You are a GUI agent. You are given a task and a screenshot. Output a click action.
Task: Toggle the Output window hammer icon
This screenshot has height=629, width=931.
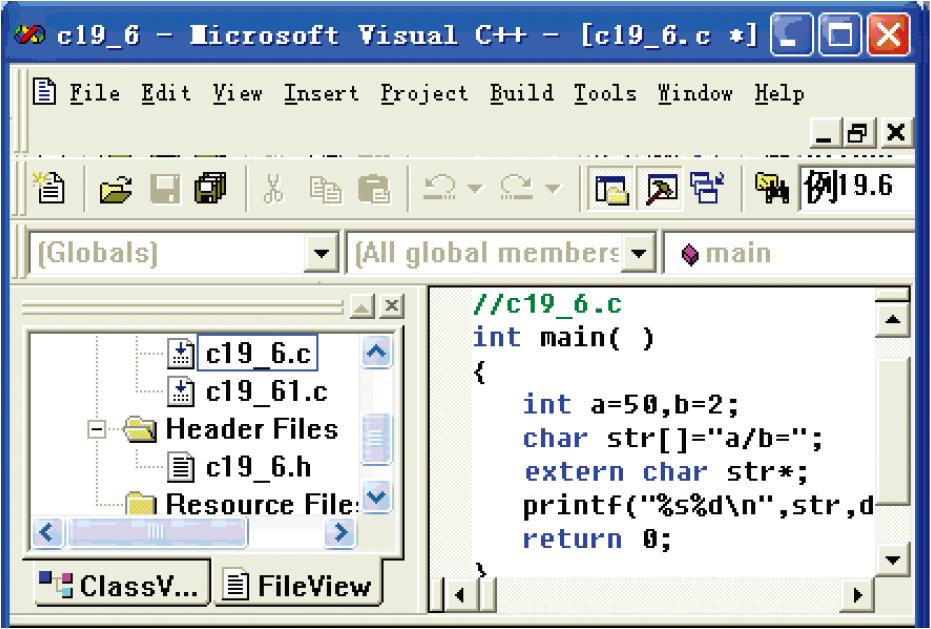tap(660, 189)
